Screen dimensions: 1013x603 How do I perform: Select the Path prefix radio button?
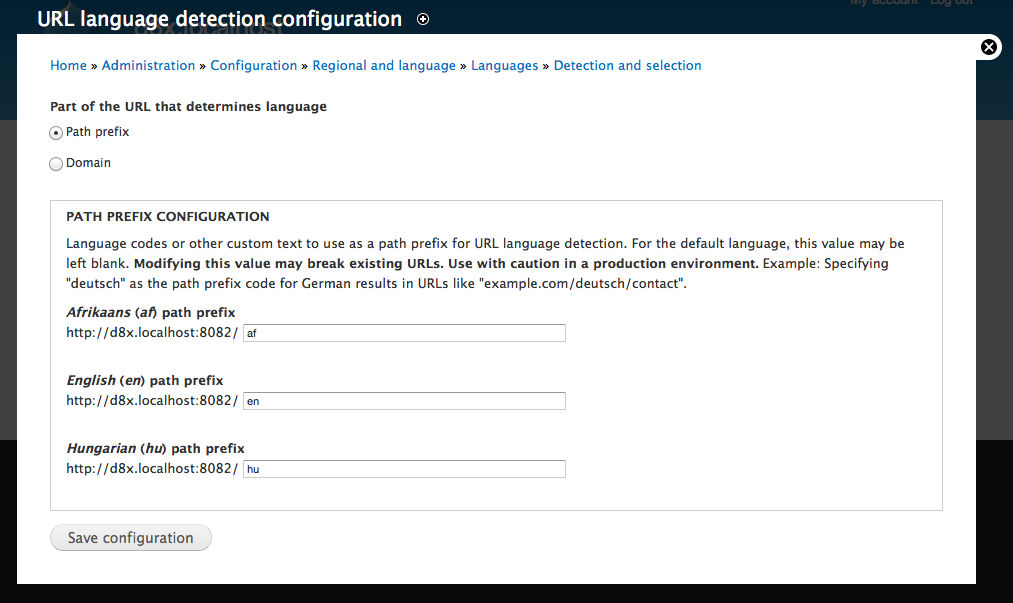56,132
